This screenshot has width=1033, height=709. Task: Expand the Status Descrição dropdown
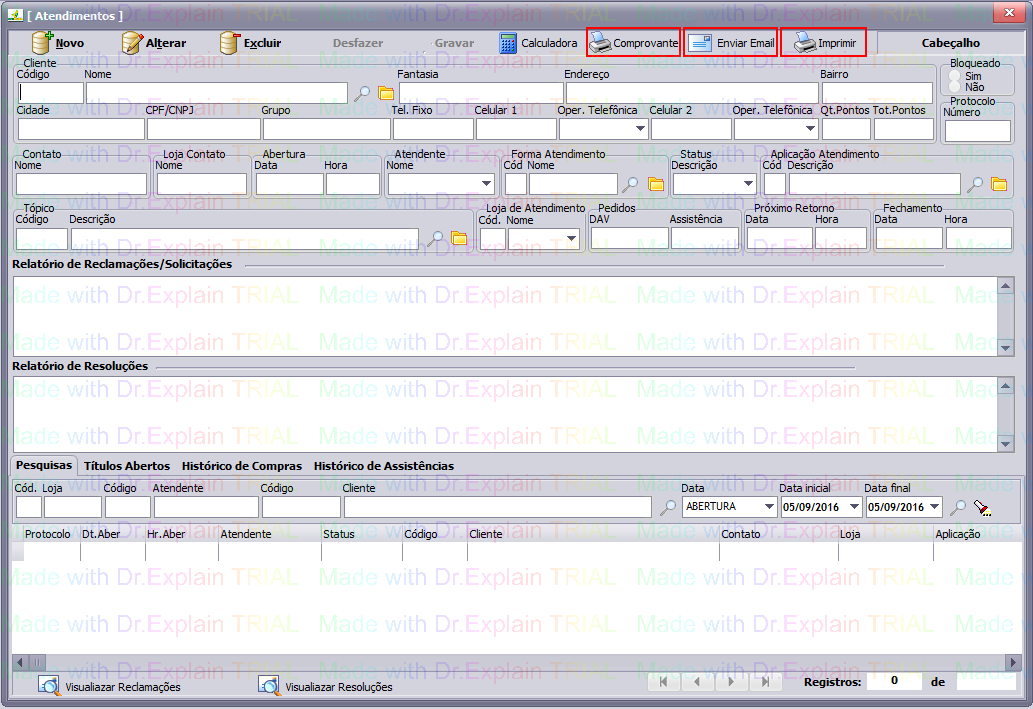coord(748,184)
